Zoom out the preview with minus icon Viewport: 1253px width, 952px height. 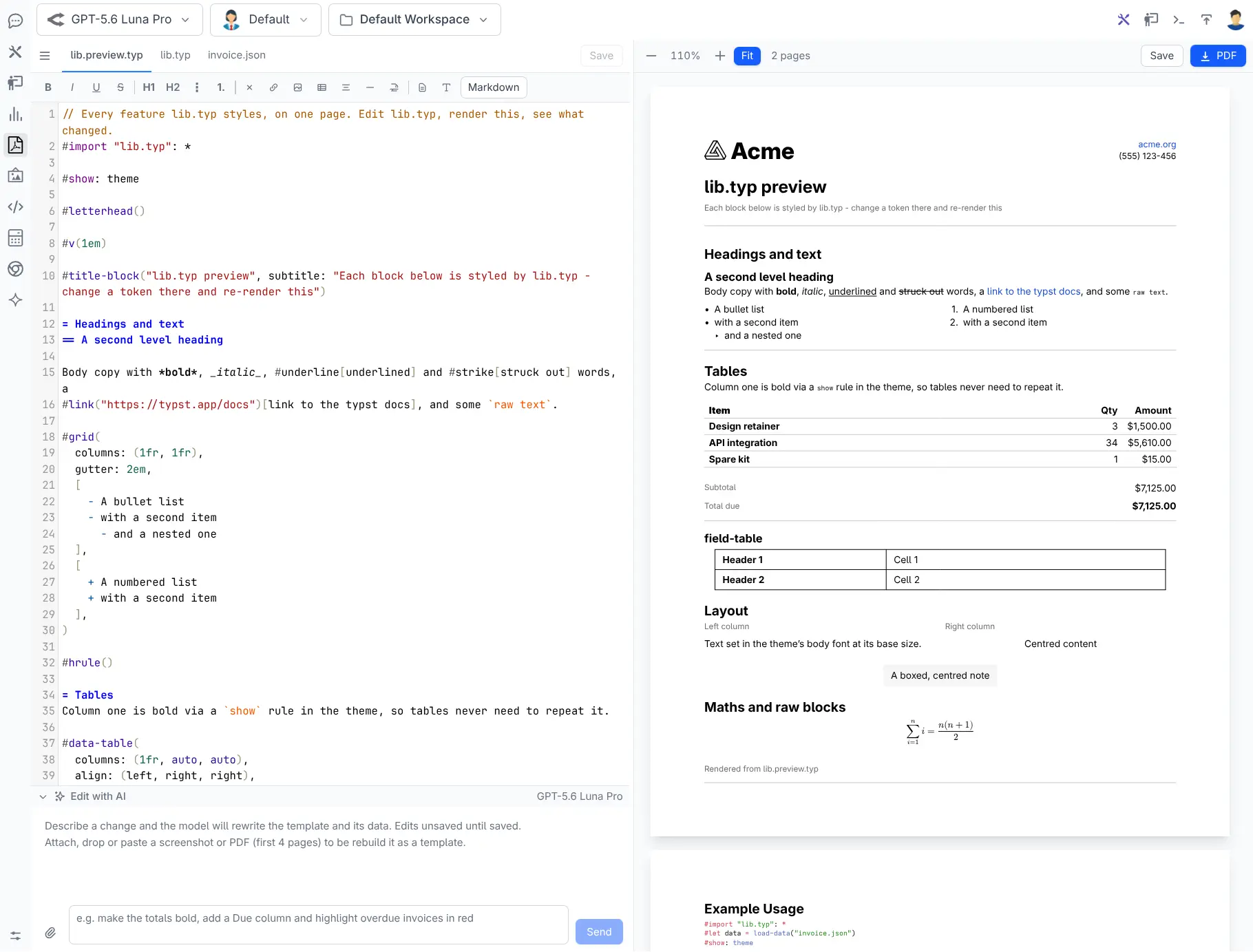tap(651, 56)
